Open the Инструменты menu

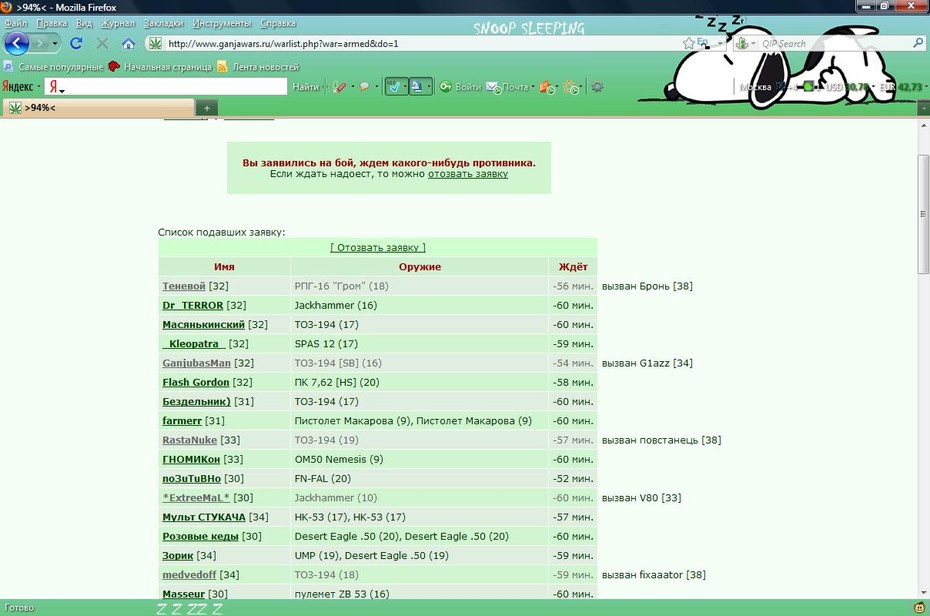point(222,23)
